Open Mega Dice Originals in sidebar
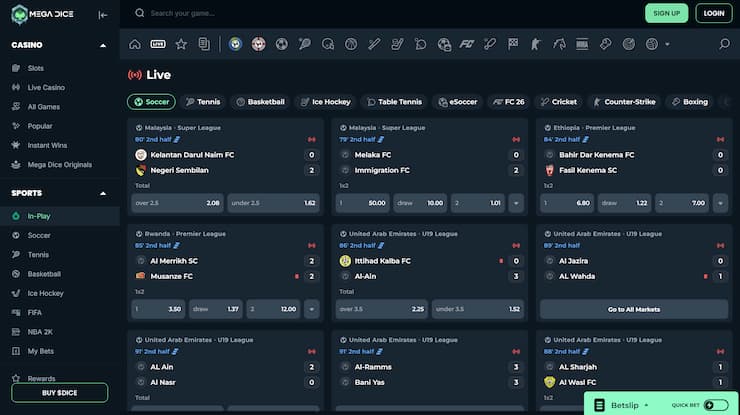 [x=59, y=165]
